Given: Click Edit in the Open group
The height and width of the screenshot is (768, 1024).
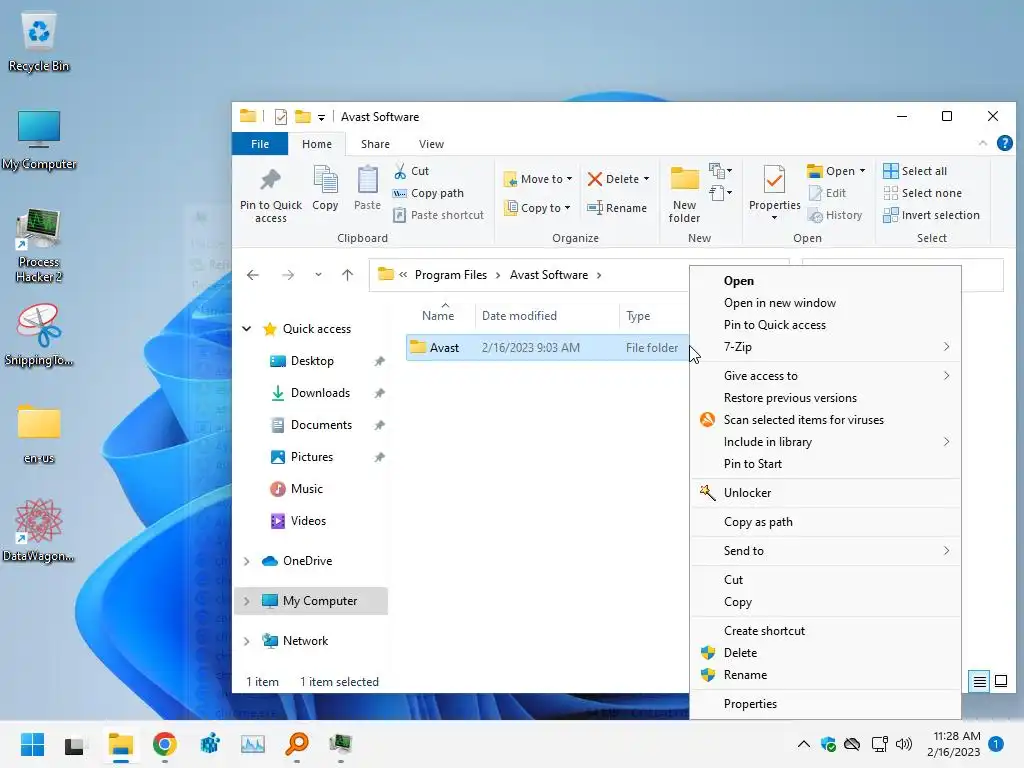Looking at the screenshot, I should (827, 193).
